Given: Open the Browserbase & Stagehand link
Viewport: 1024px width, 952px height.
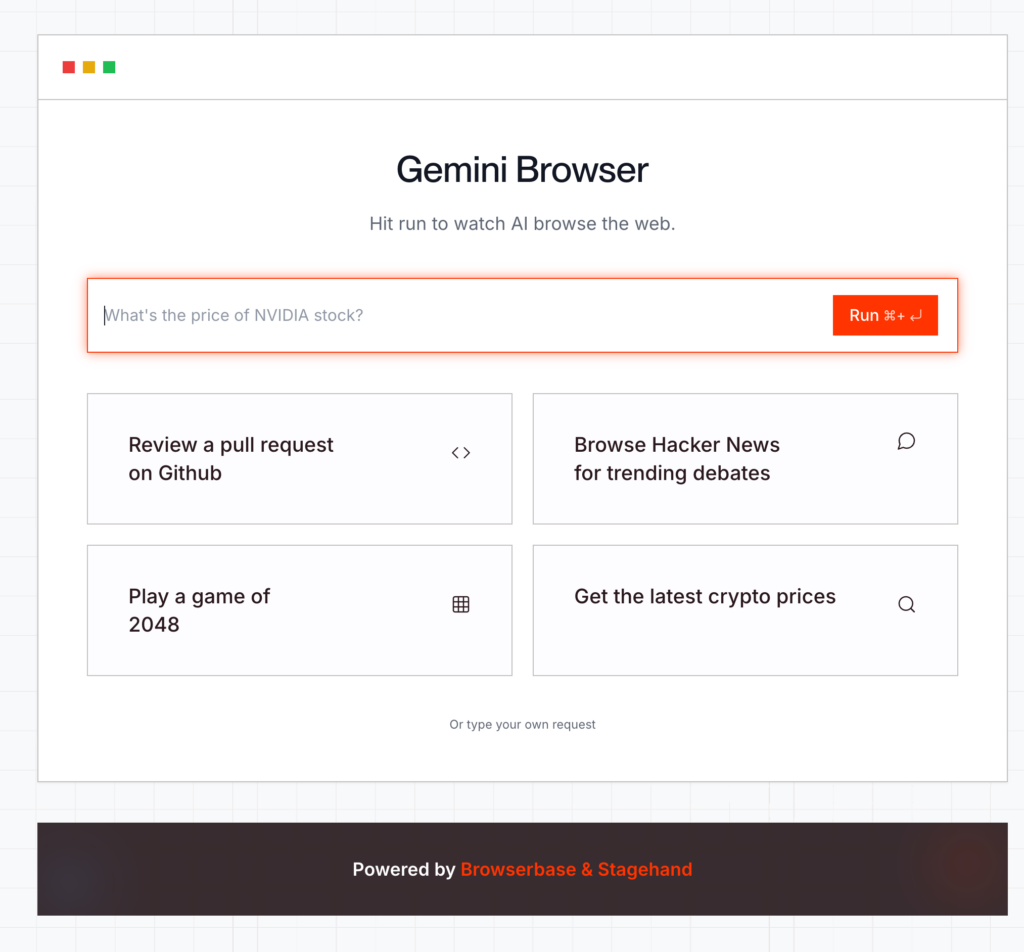Looking at the screenshot, I should [x=576, y=870].
